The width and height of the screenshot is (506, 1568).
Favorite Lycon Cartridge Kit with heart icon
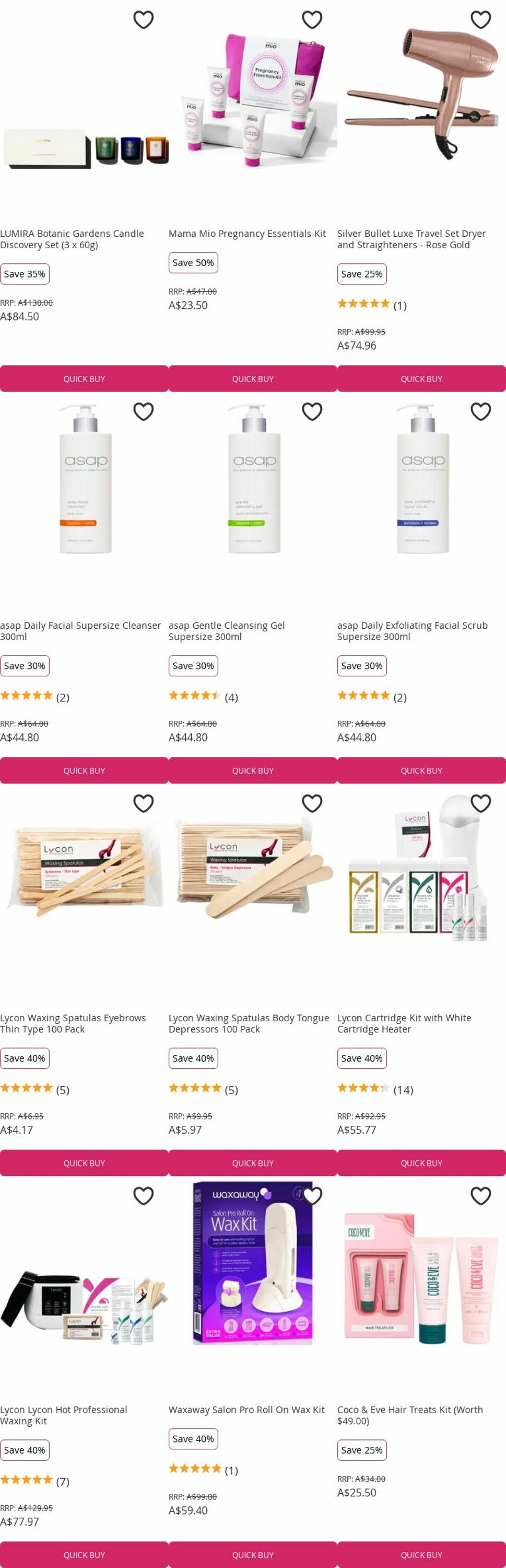[481, 804]
